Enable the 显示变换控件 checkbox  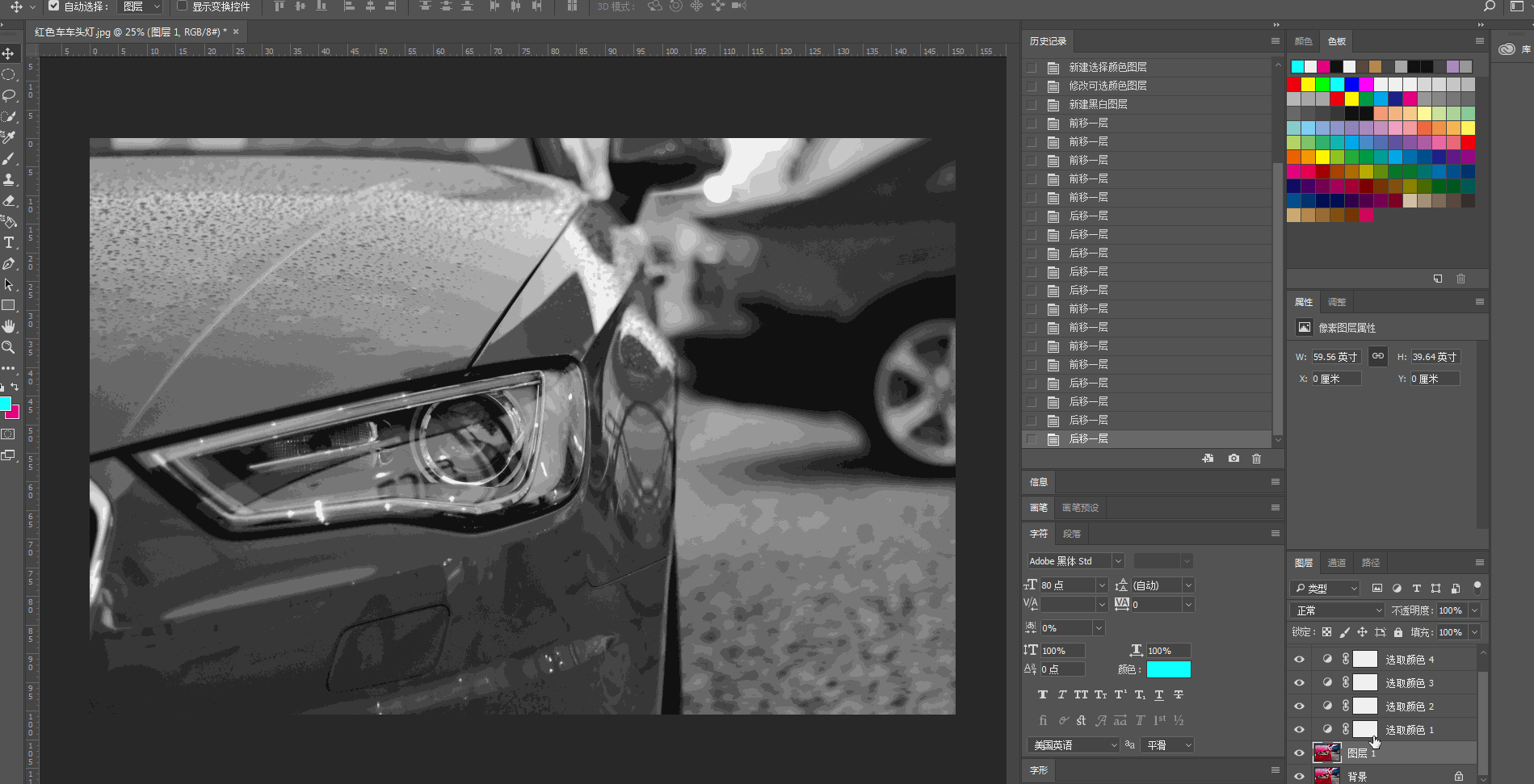[182, 6]
